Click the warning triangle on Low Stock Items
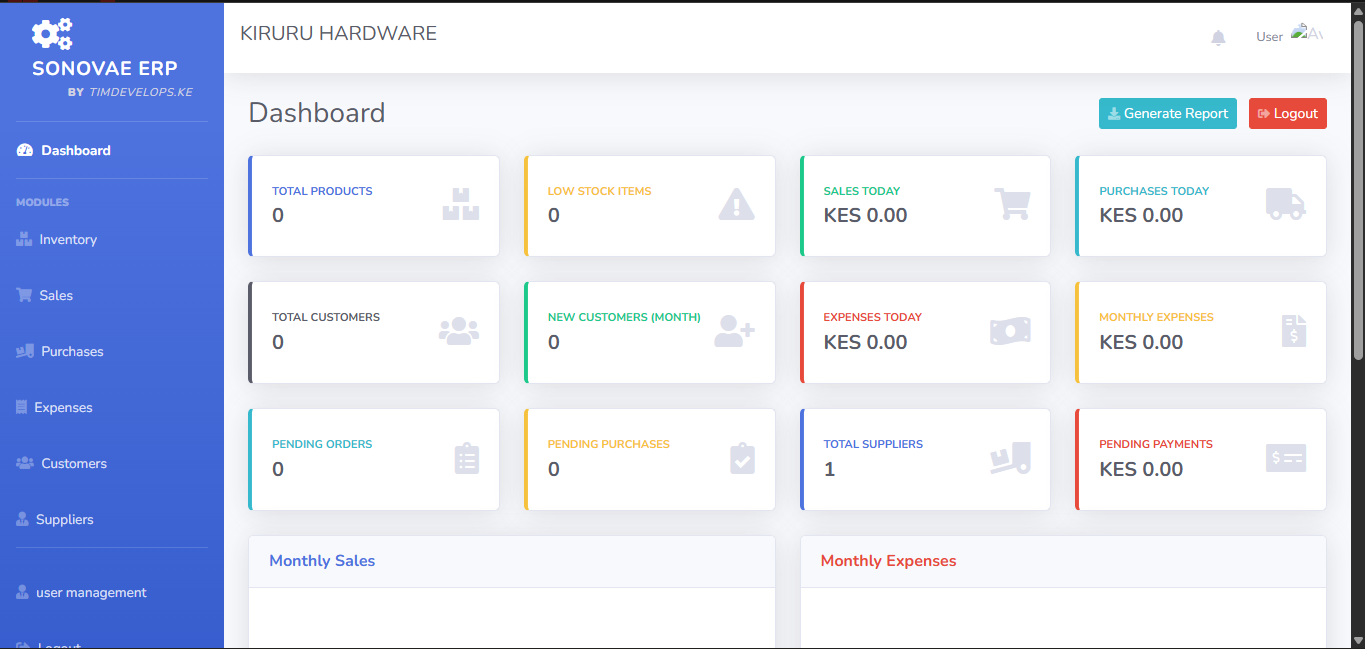 pos(736,203)
